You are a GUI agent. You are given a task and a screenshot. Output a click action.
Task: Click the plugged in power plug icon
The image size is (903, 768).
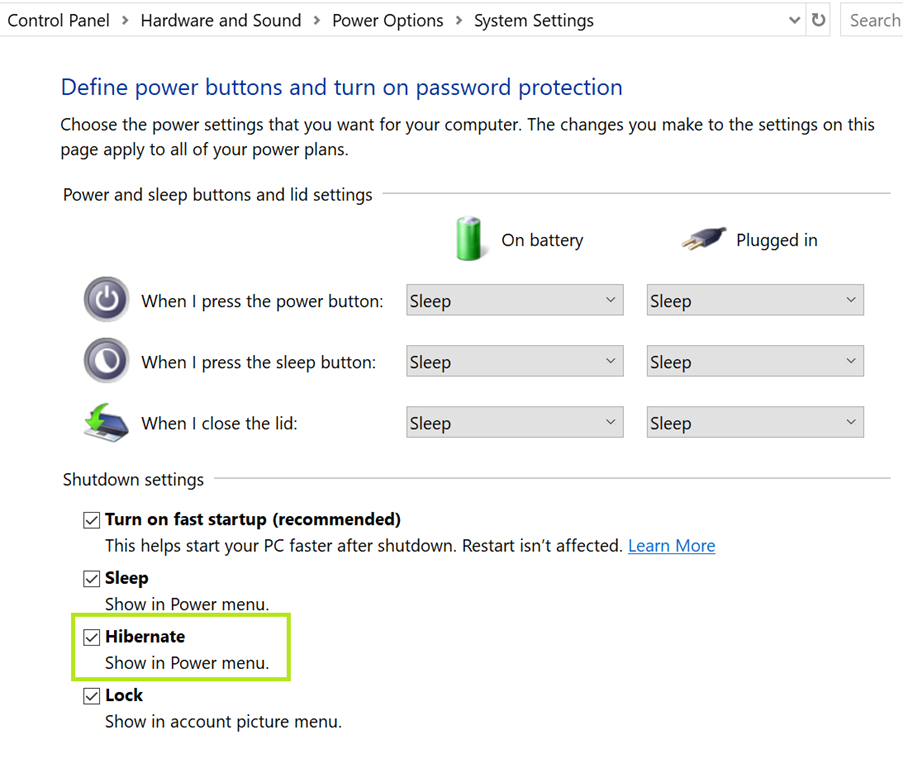(x=703, y=239)
